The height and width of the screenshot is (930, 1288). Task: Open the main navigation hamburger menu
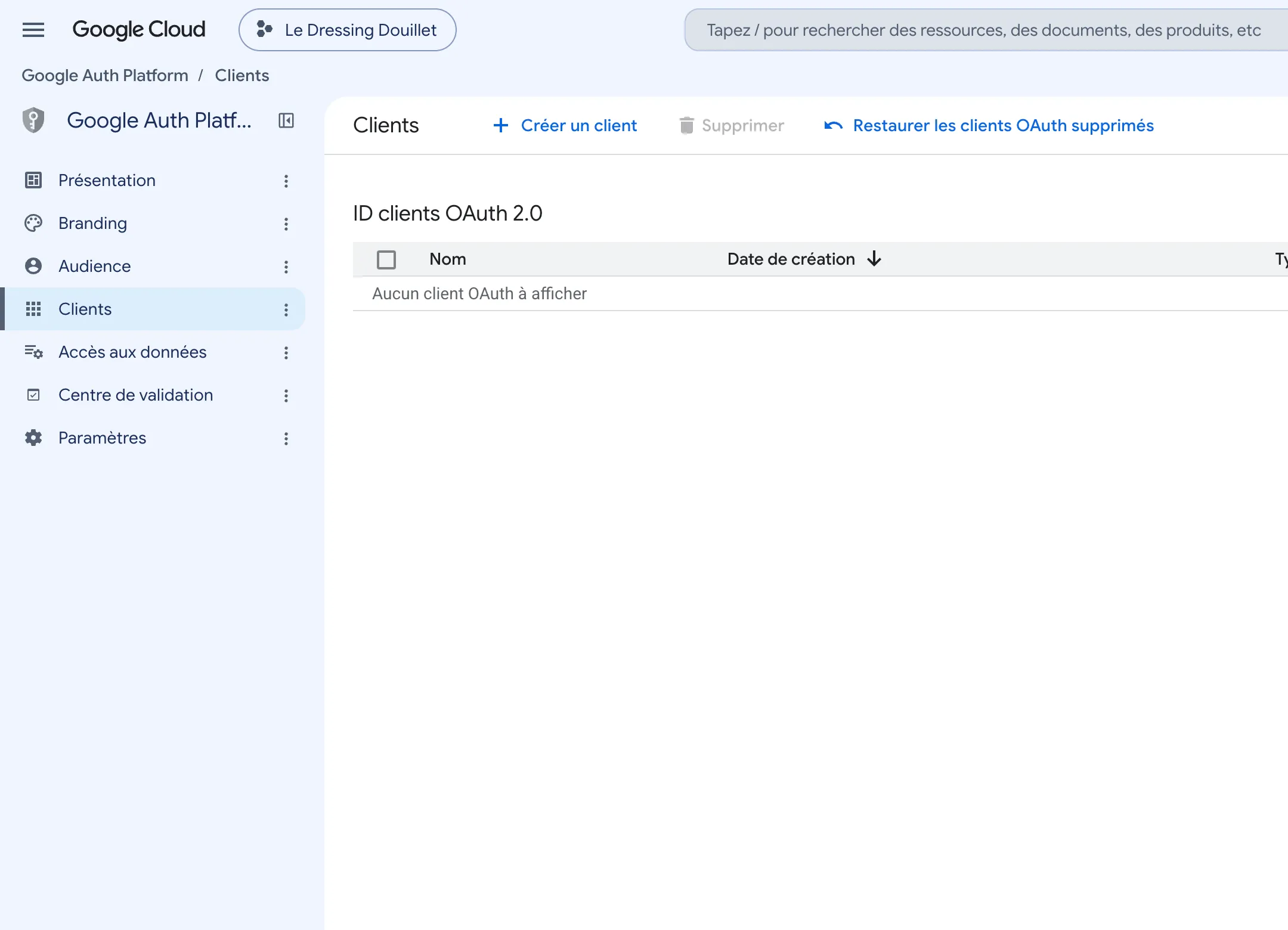[33, 30]
